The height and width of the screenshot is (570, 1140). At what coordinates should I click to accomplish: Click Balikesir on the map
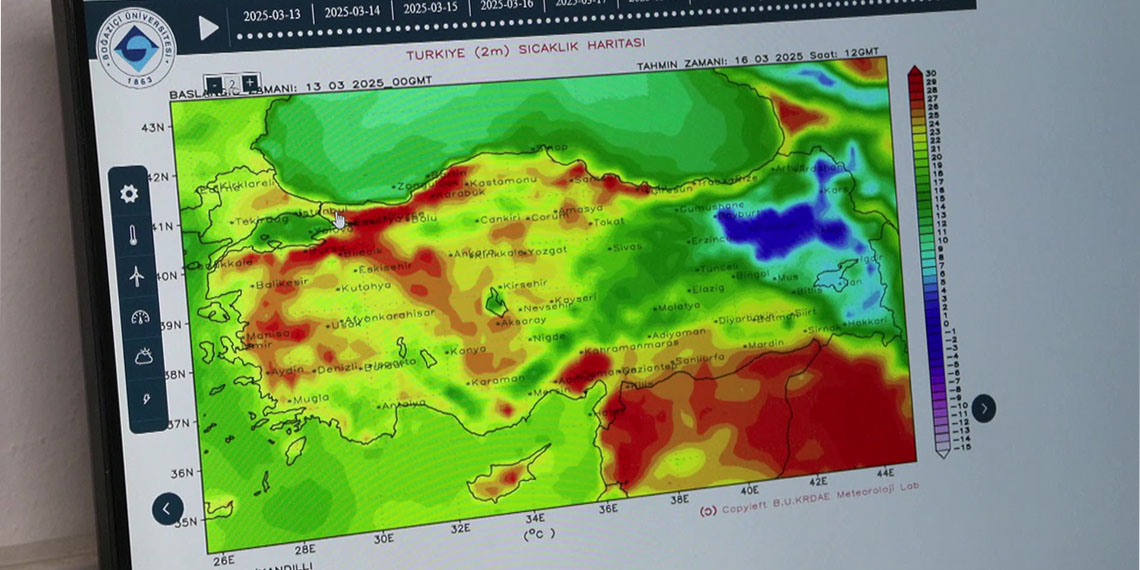[x=281, y=284]
